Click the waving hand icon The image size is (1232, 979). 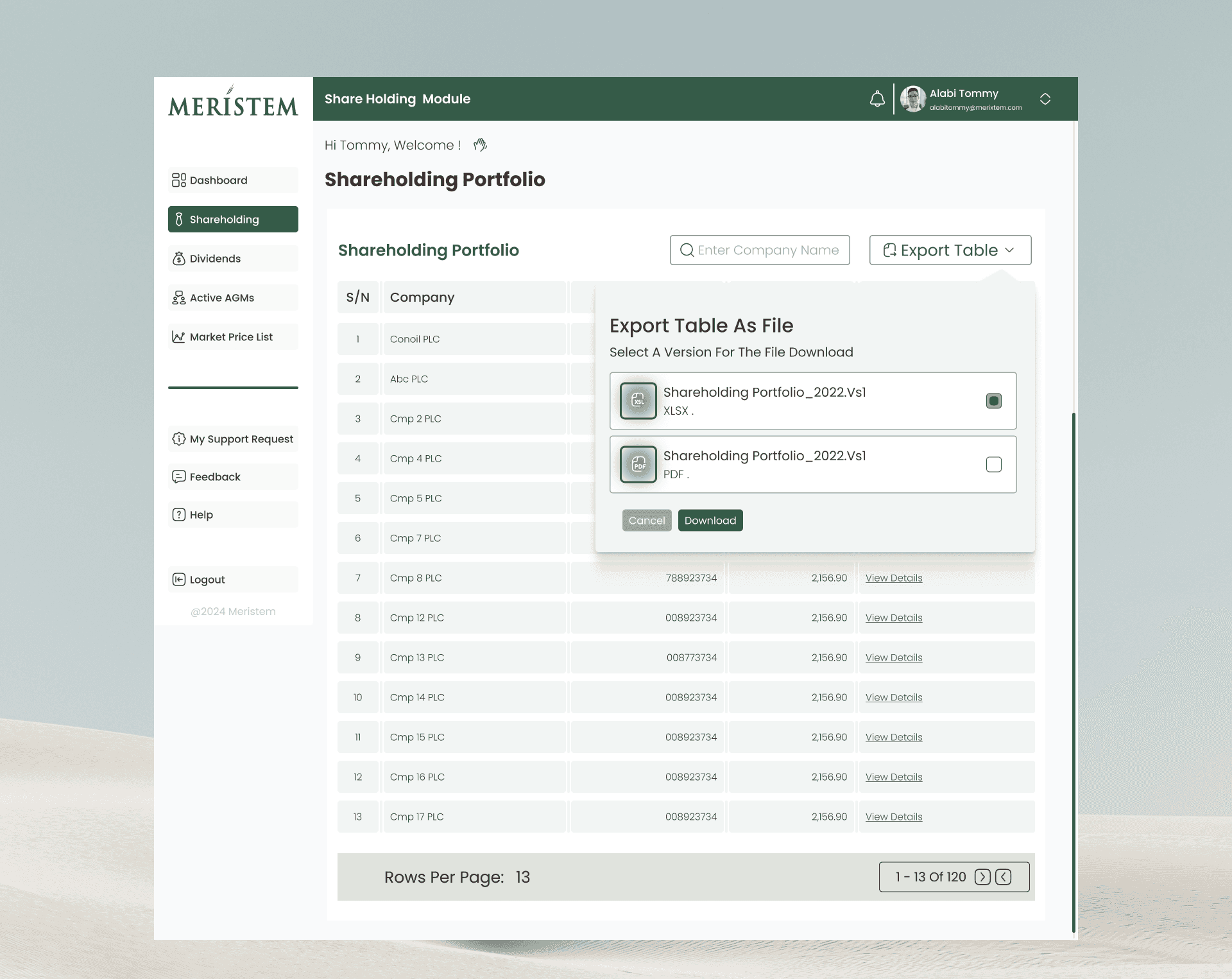[480, 145]
